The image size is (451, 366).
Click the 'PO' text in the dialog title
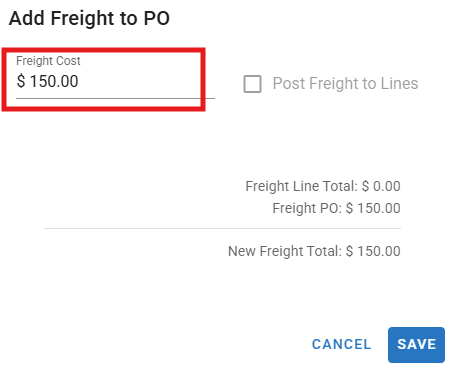coord(157,18)
